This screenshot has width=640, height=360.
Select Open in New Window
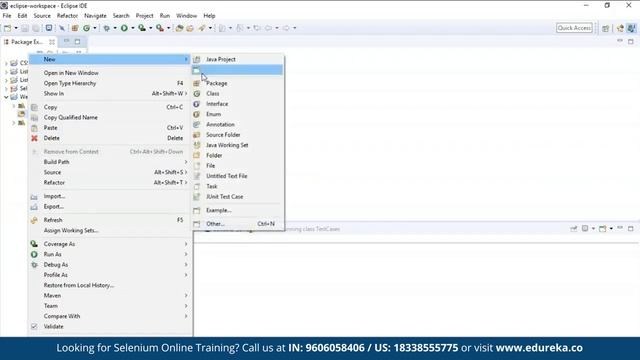(110, 73)
